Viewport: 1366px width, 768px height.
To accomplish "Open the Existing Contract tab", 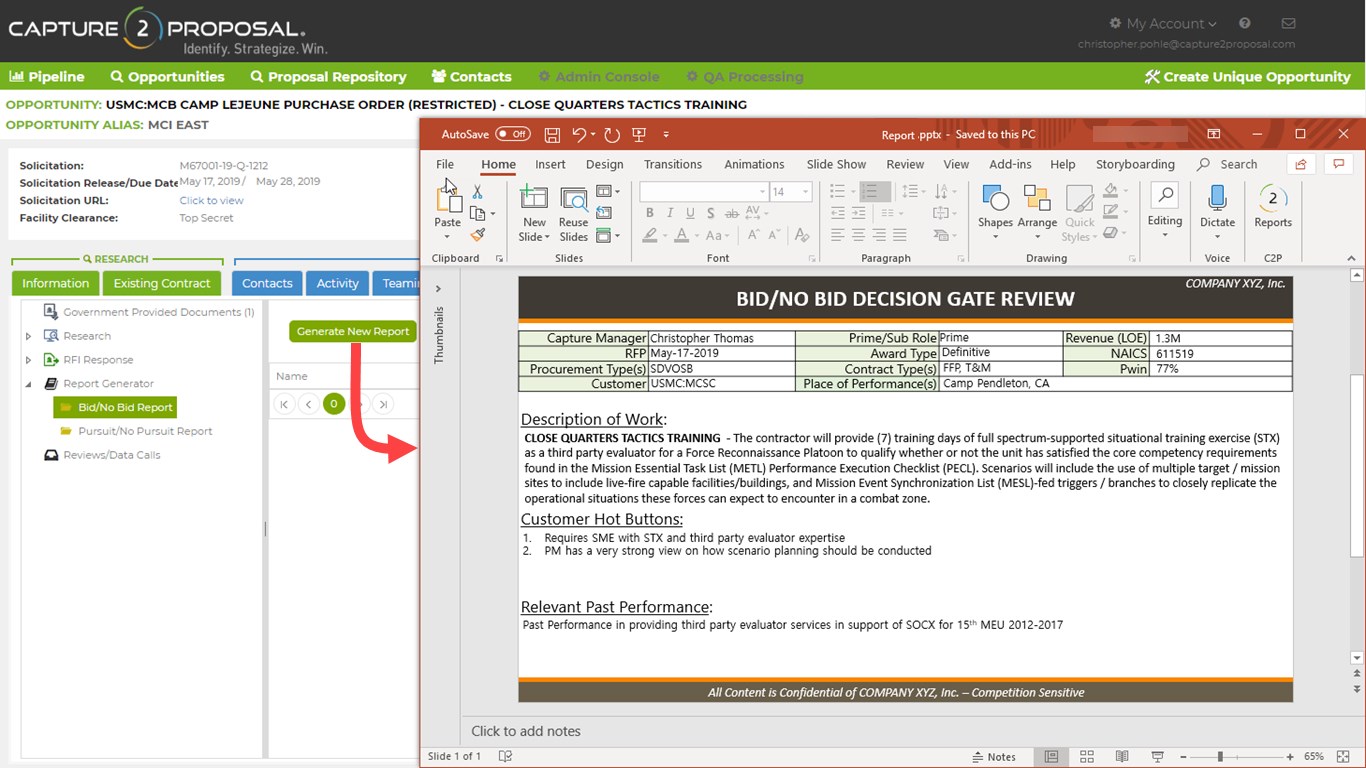I will pos(162,283).
